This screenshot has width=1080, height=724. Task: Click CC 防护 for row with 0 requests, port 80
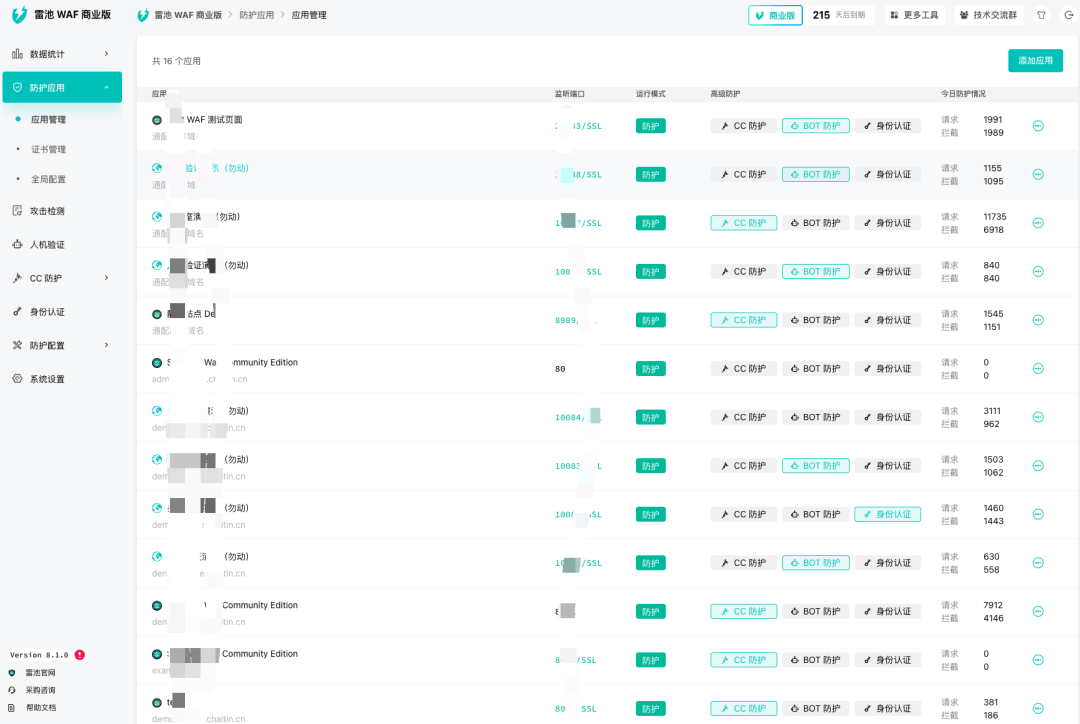click(744, 369)
